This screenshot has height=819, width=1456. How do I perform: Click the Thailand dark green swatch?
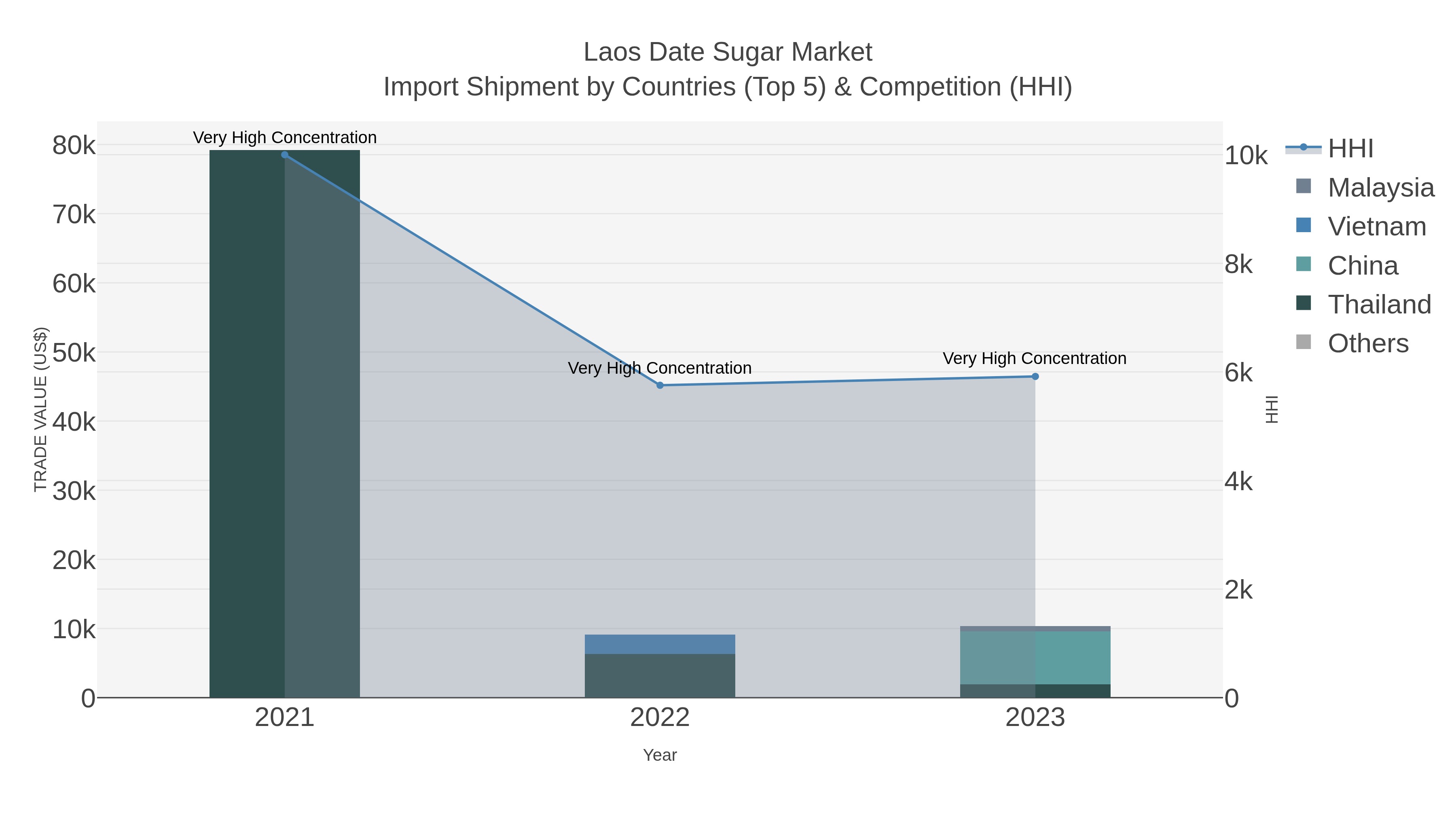tap(1304, 303)
